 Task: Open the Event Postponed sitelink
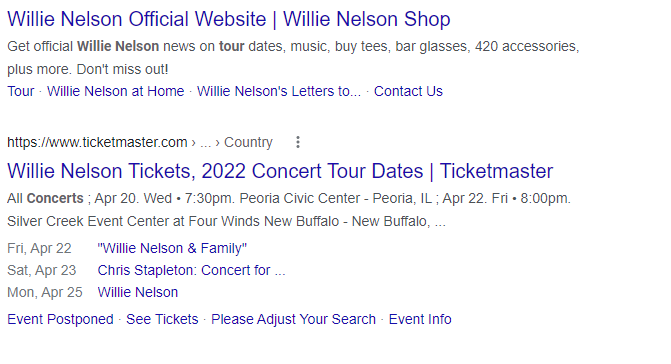[x=60, y=319]
